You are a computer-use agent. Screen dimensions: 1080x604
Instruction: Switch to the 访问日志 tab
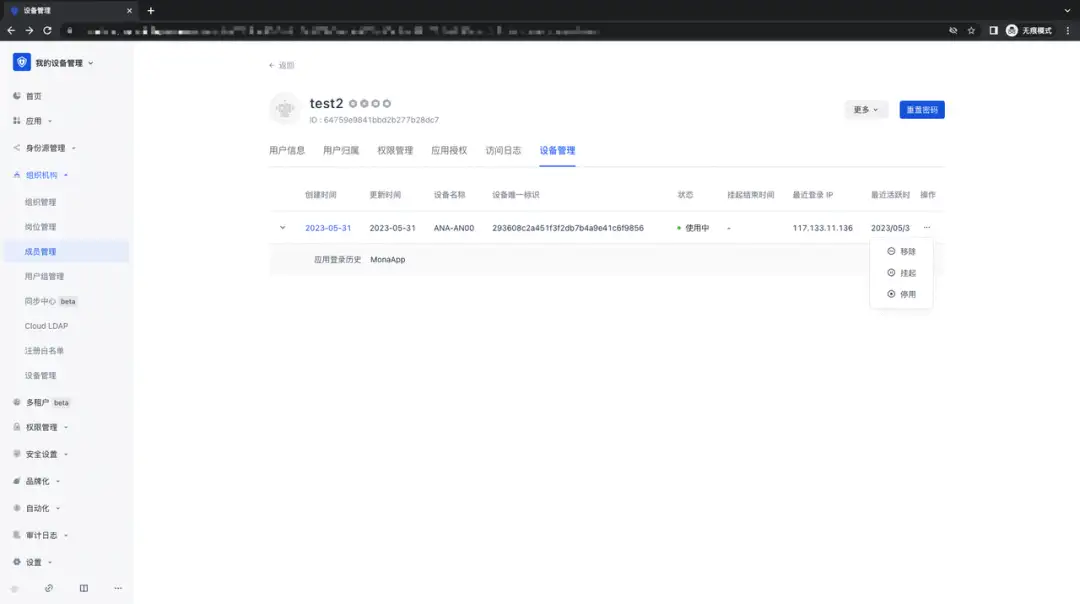[x=503, y=150]
